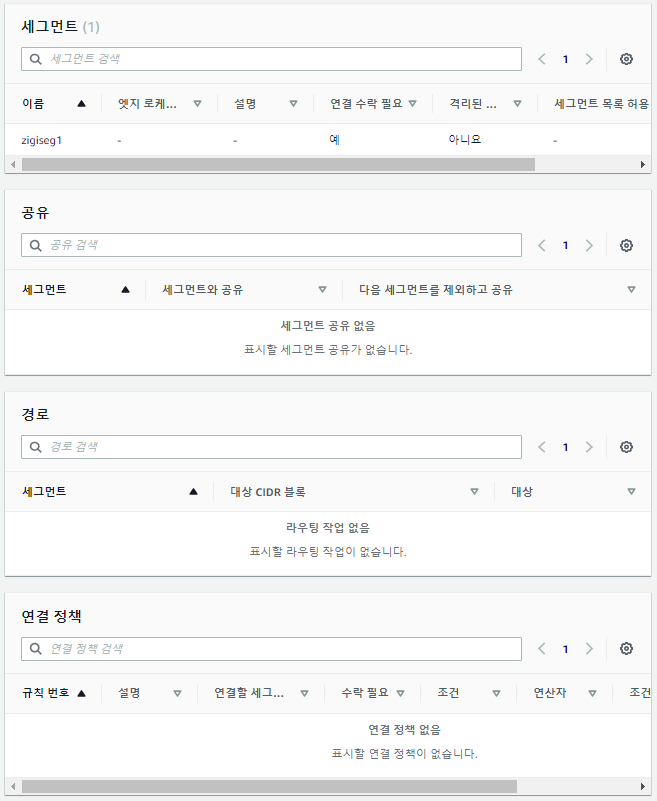The image size is (657, 801).
Task: Go to next page in 연결 정책 panel
Action: click(x=589, y=649)
